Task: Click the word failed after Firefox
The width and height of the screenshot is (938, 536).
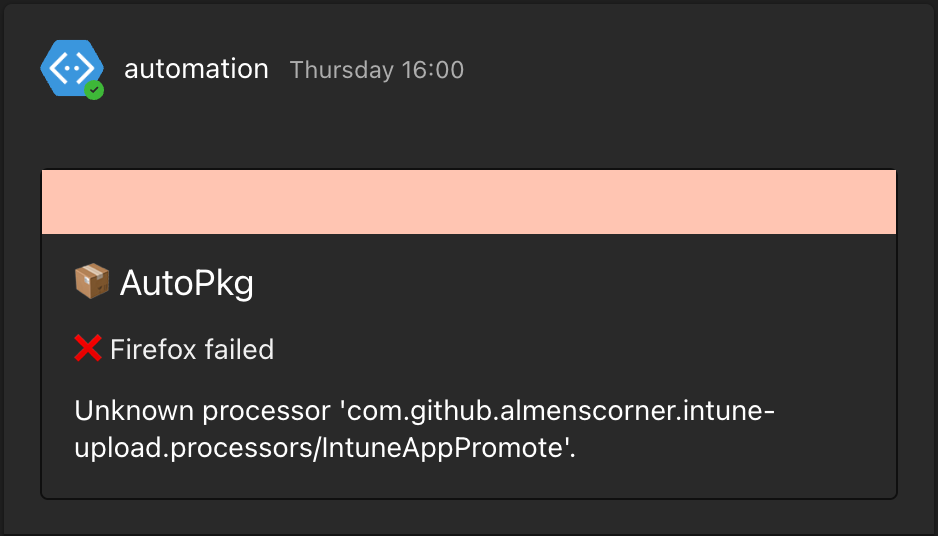Action: coord(238,349)
